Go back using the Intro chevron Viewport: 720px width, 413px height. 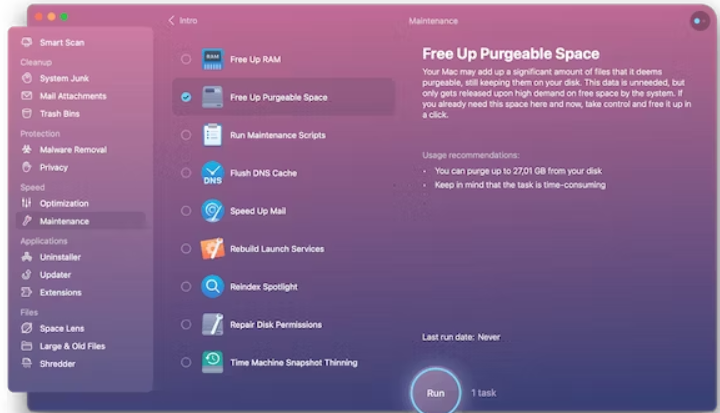(182, 21)
